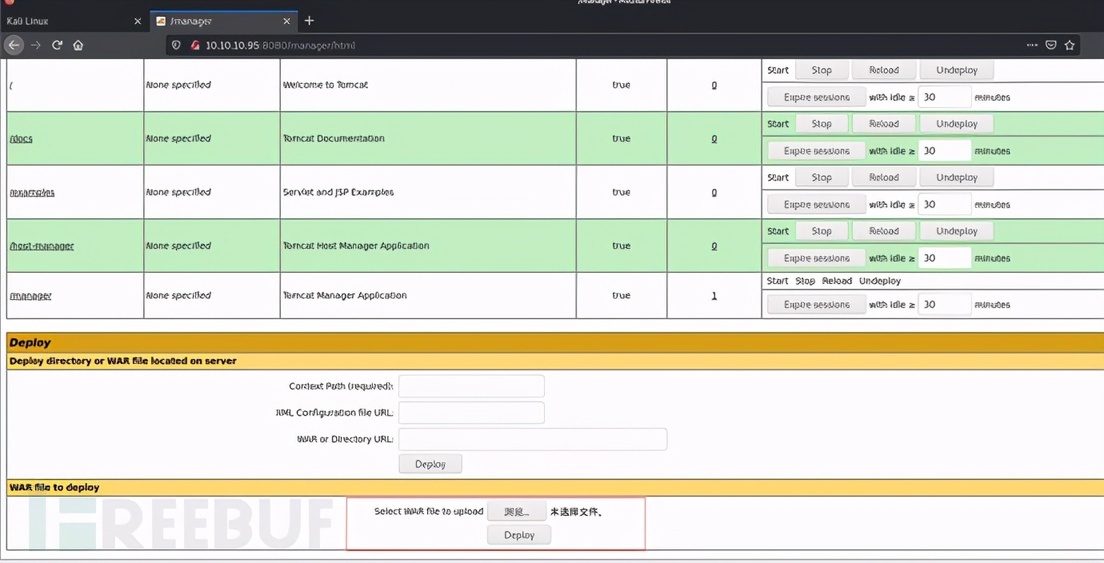Click the sessions count link for /manager

[714, 296]
